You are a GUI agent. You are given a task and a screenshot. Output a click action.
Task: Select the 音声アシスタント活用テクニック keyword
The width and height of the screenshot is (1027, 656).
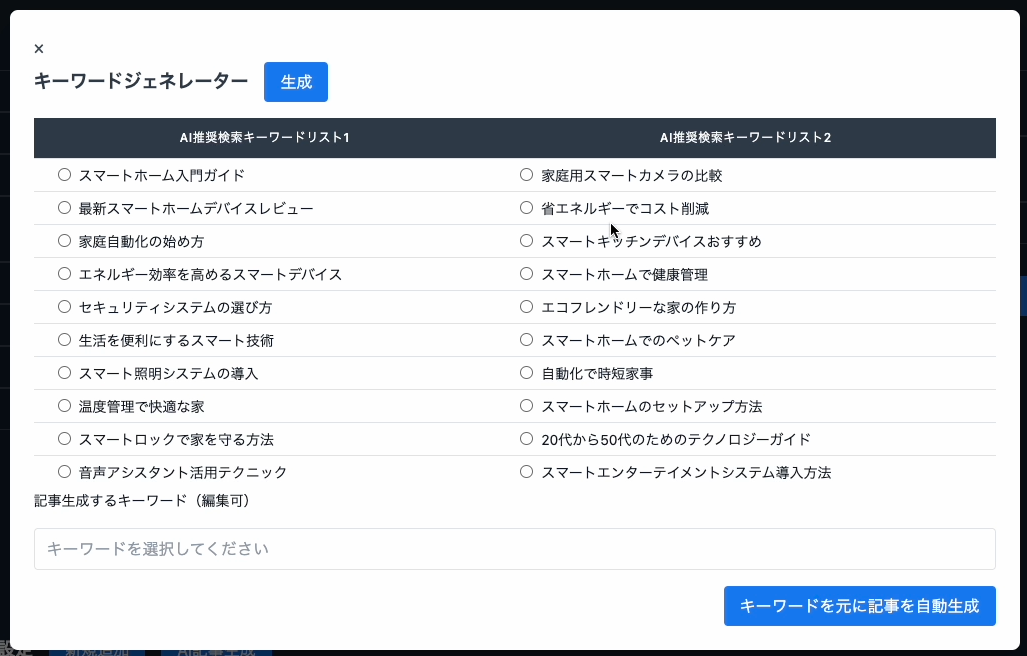64,471
